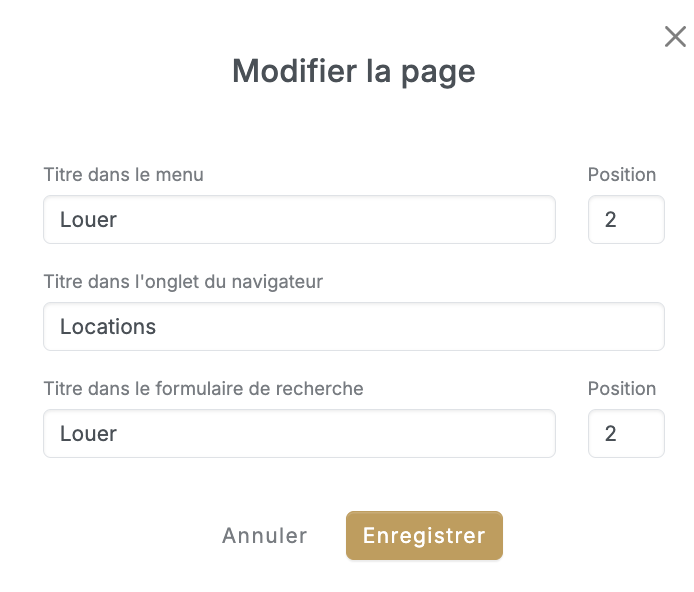The height and width of the screenshot is (592, 694).
Task: Click the number 2 in the menu Position box
Action: click(x=610, y=220)
